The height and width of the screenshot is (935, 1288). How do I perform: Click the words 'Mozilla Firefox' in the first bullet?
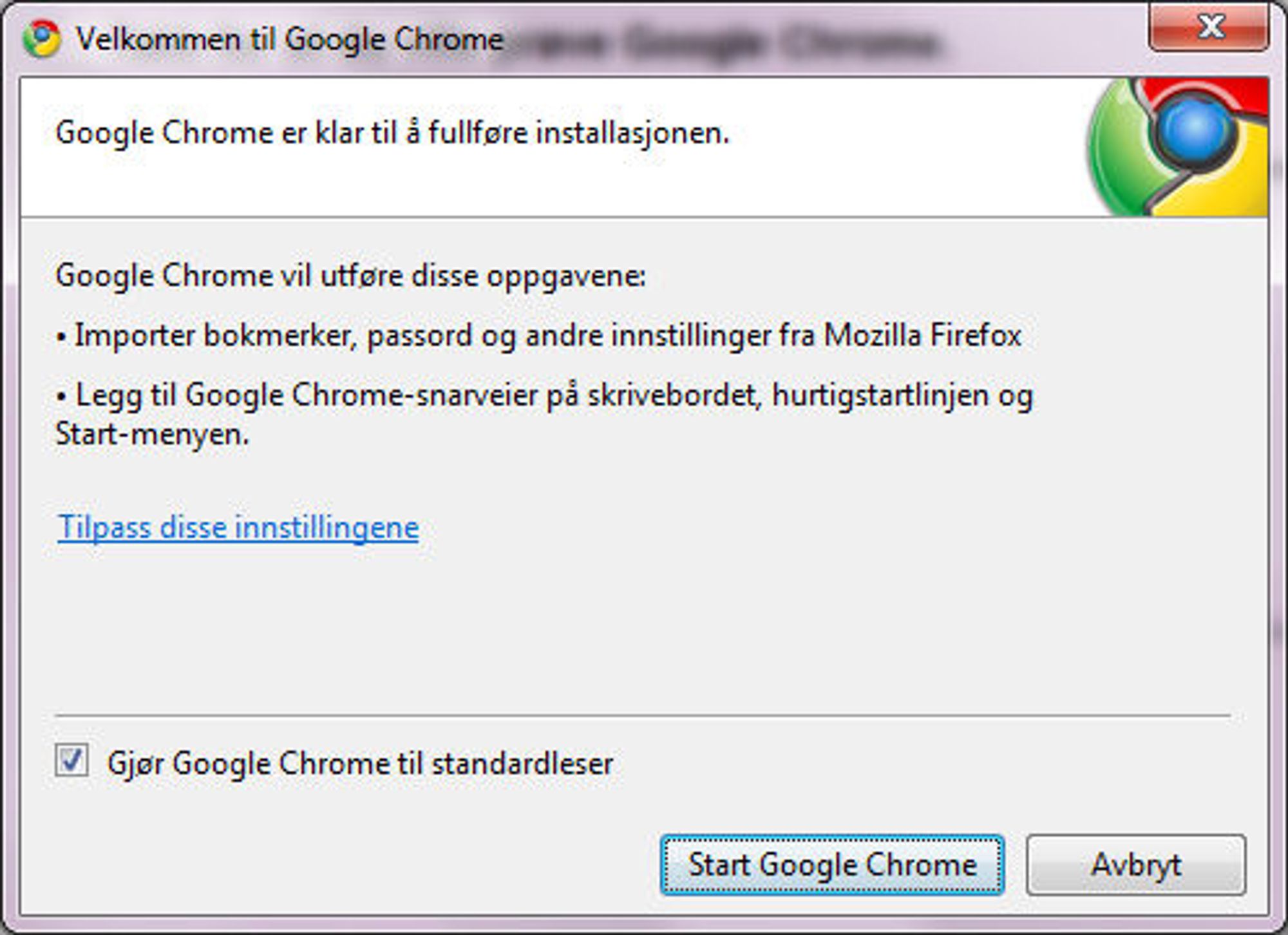[923, 335]
